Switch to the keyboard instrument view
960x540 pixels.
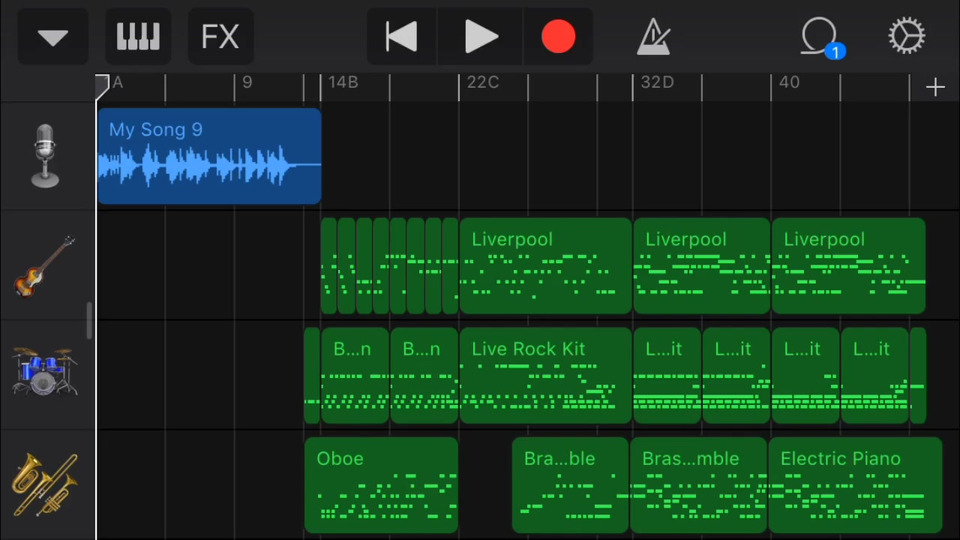[138, 37]
